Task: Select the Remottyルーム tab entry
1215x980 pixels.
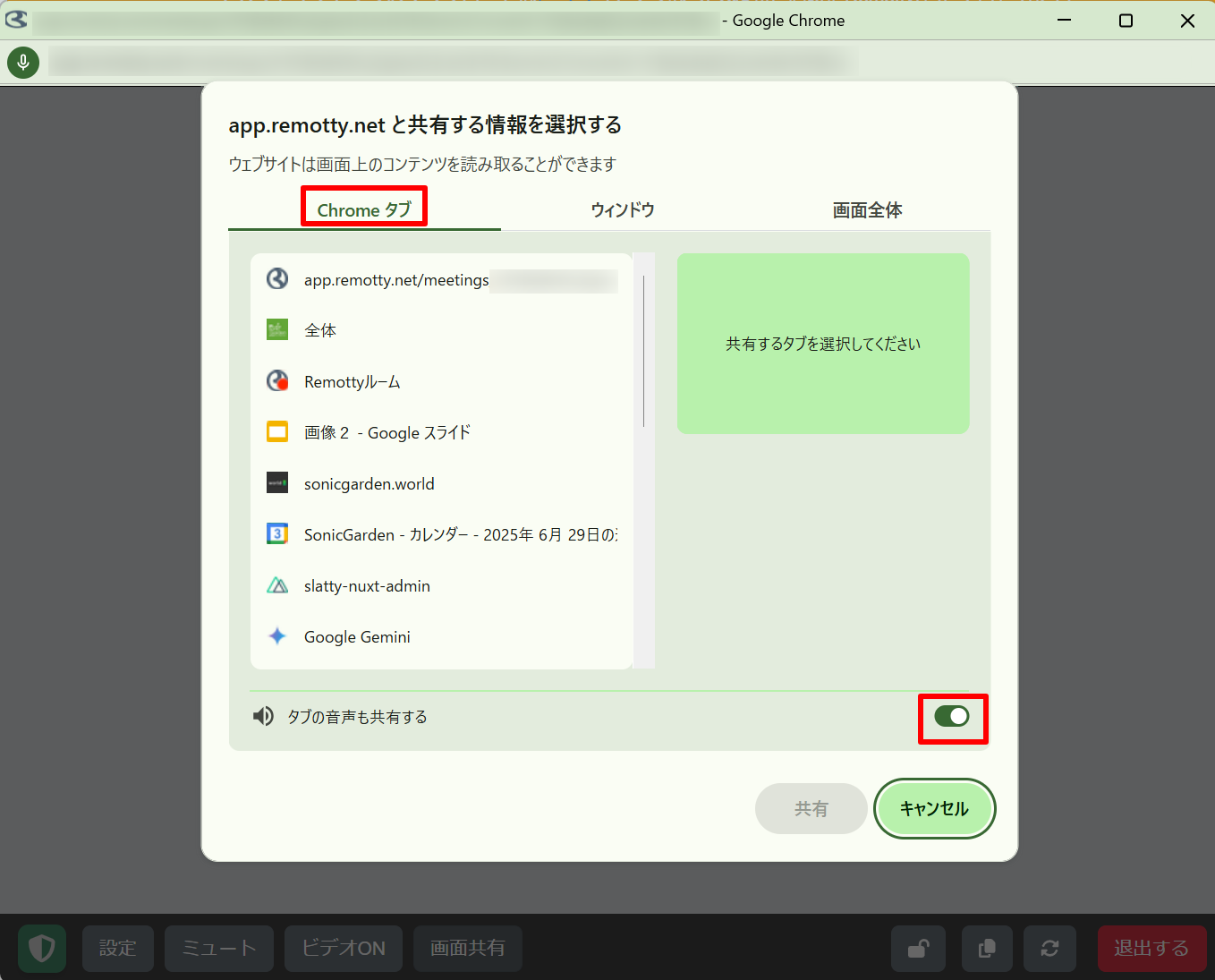Action: pos(353,381)
